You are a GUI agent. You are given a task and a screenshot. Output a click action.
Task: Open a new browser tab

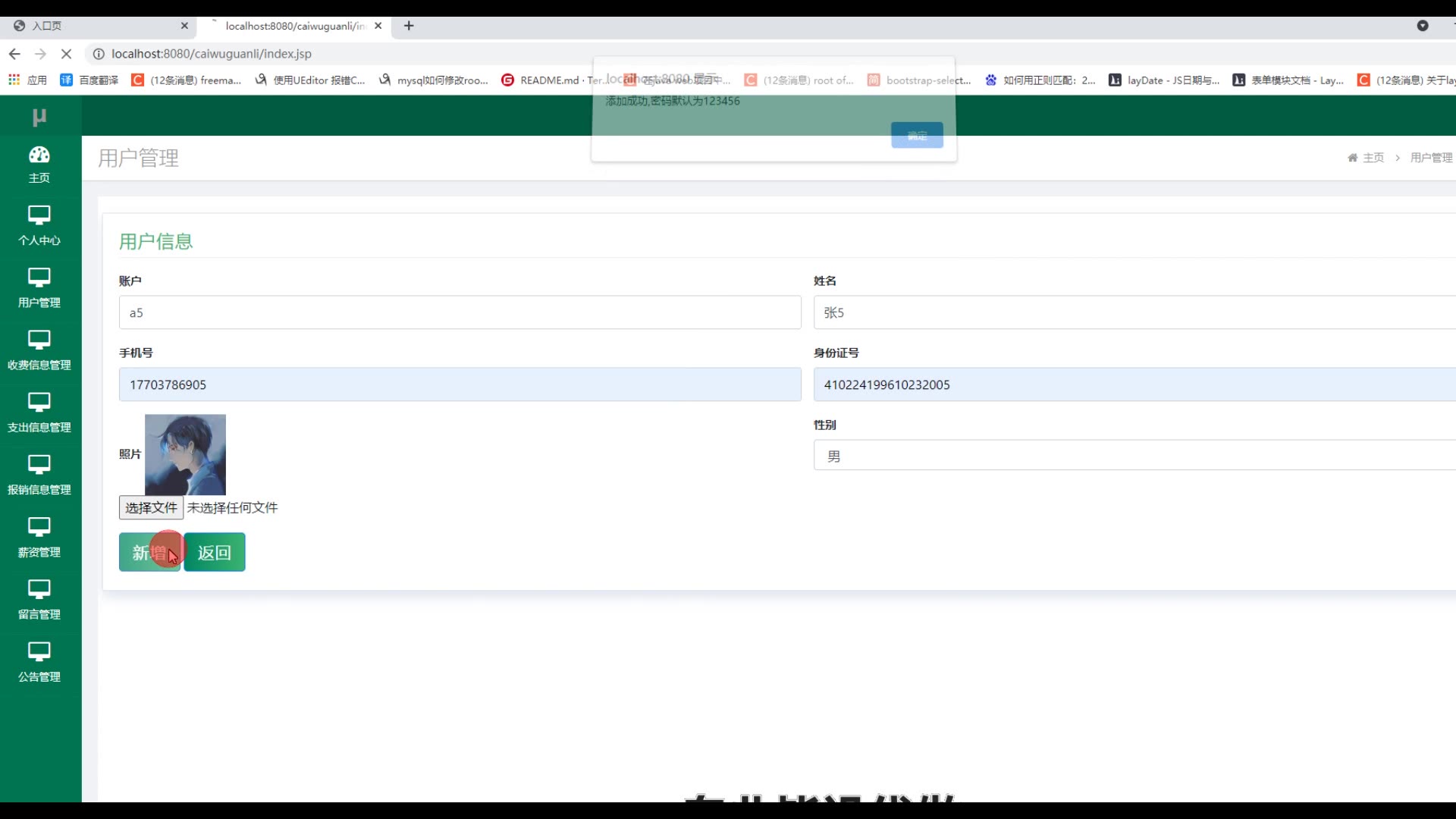click(409, 26)
